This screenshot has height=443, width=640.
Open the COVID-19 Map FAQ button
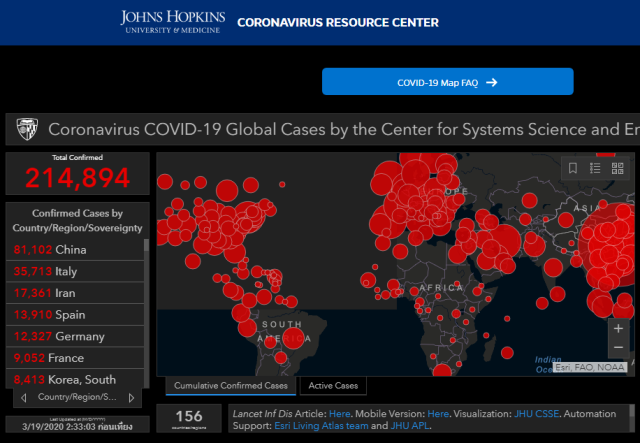(447, 82)
